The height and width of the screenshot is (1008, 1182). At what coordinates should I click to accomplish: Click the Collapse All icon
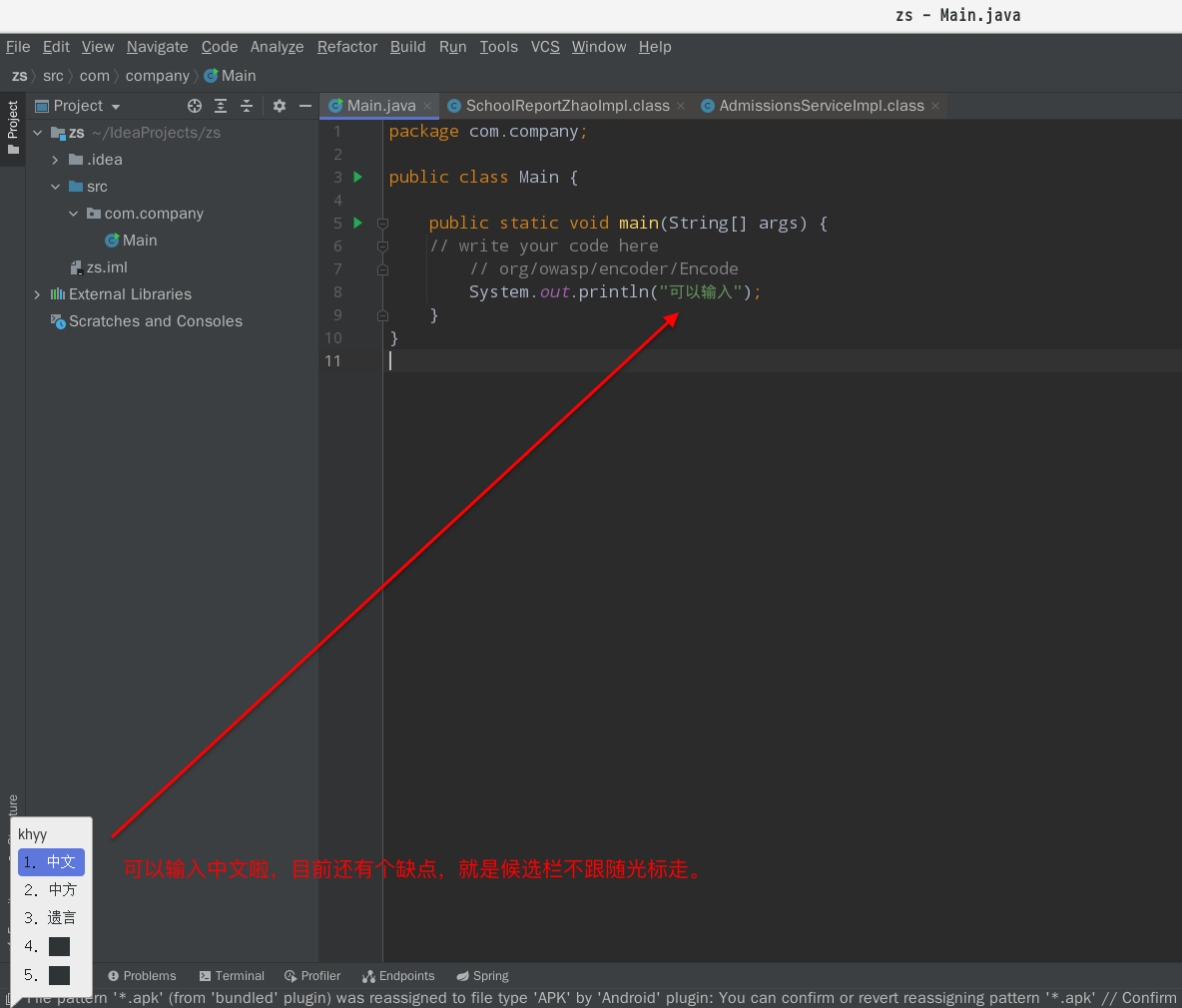tap(247, 106)
